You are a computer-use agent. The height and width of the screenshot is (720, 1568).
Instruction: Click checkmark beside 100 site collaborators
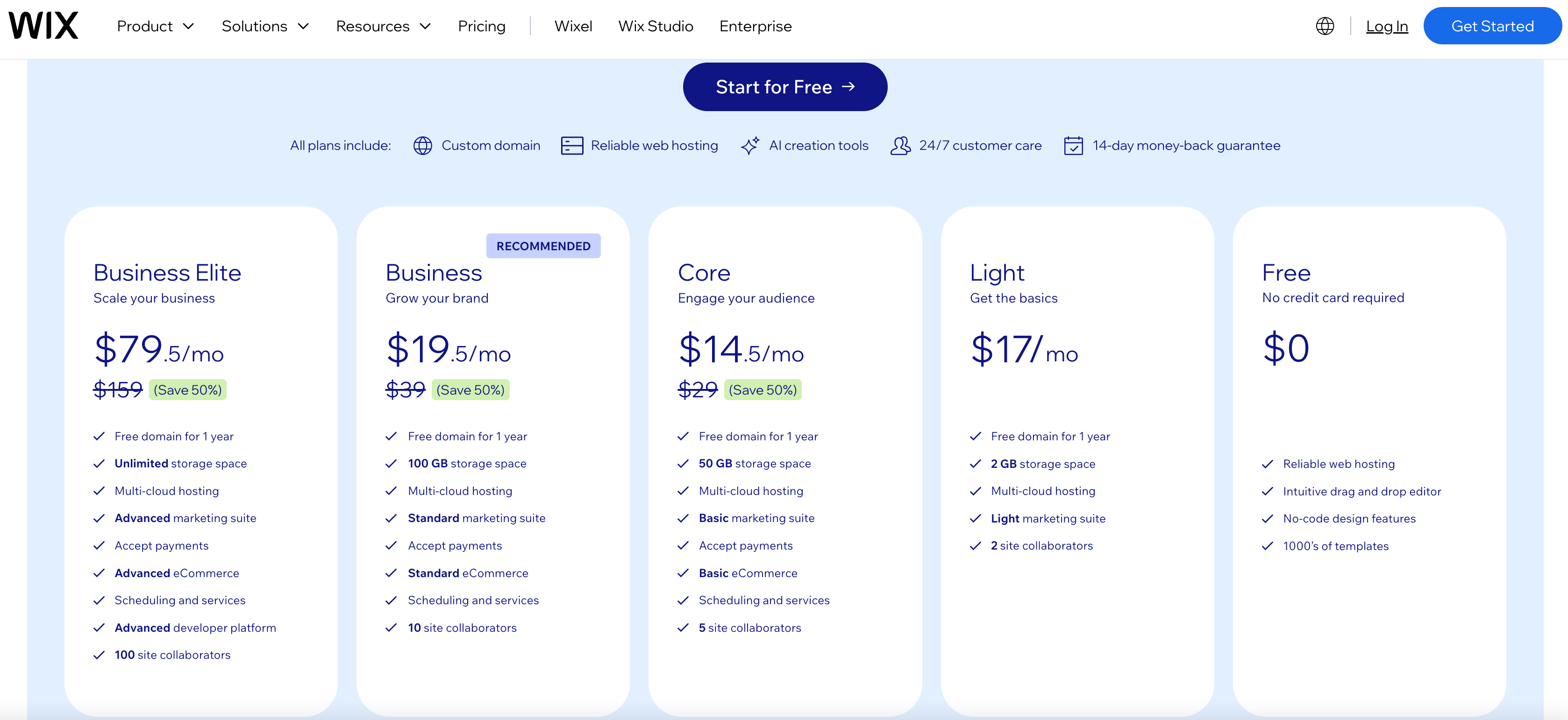pyautogui.click(x=99, y=656)
